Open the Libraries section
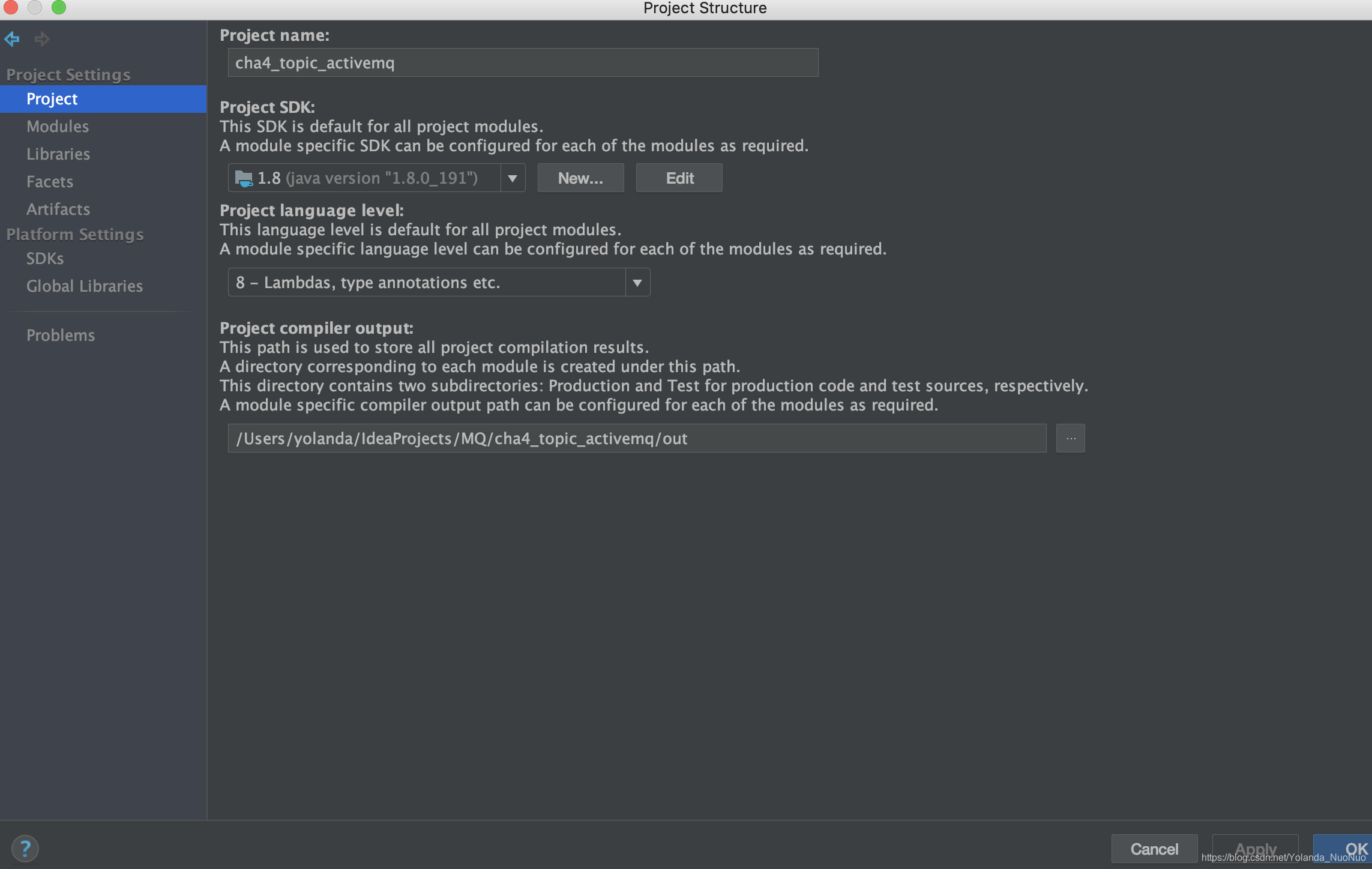1372x869 pixels. (58, 154)
